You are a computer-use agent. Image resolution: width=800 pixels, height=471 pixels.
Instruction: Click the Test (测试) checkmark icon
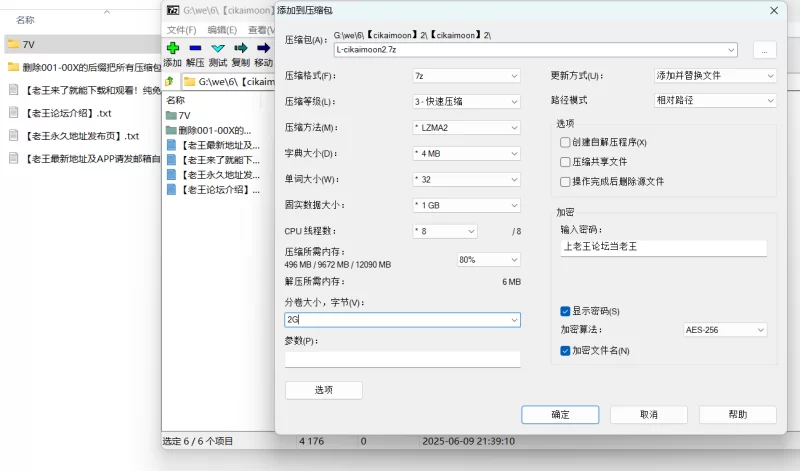(x=218, y=48)
